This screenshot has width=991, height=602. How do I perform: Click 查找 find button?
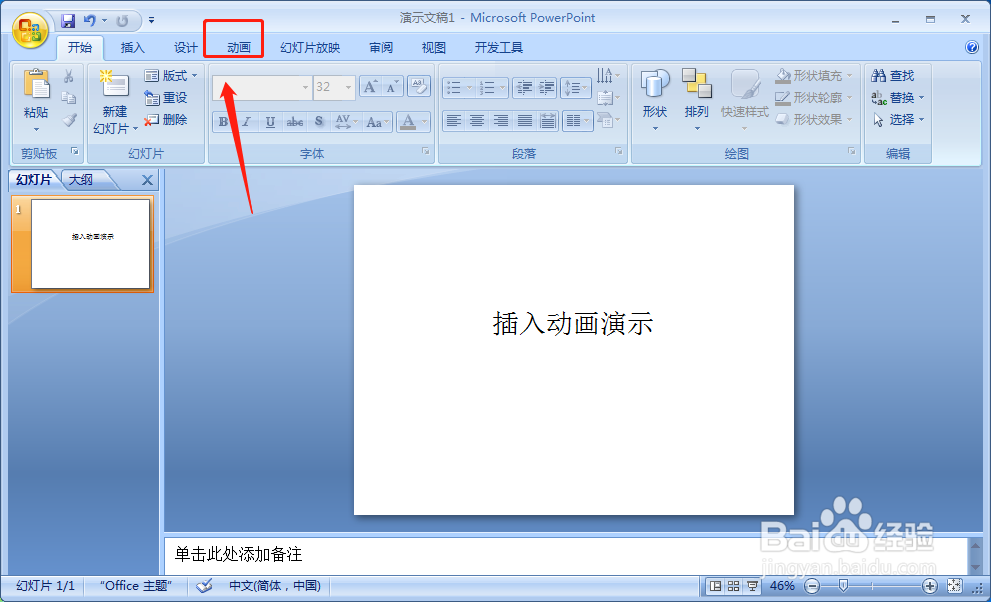[x=892, y=76]
